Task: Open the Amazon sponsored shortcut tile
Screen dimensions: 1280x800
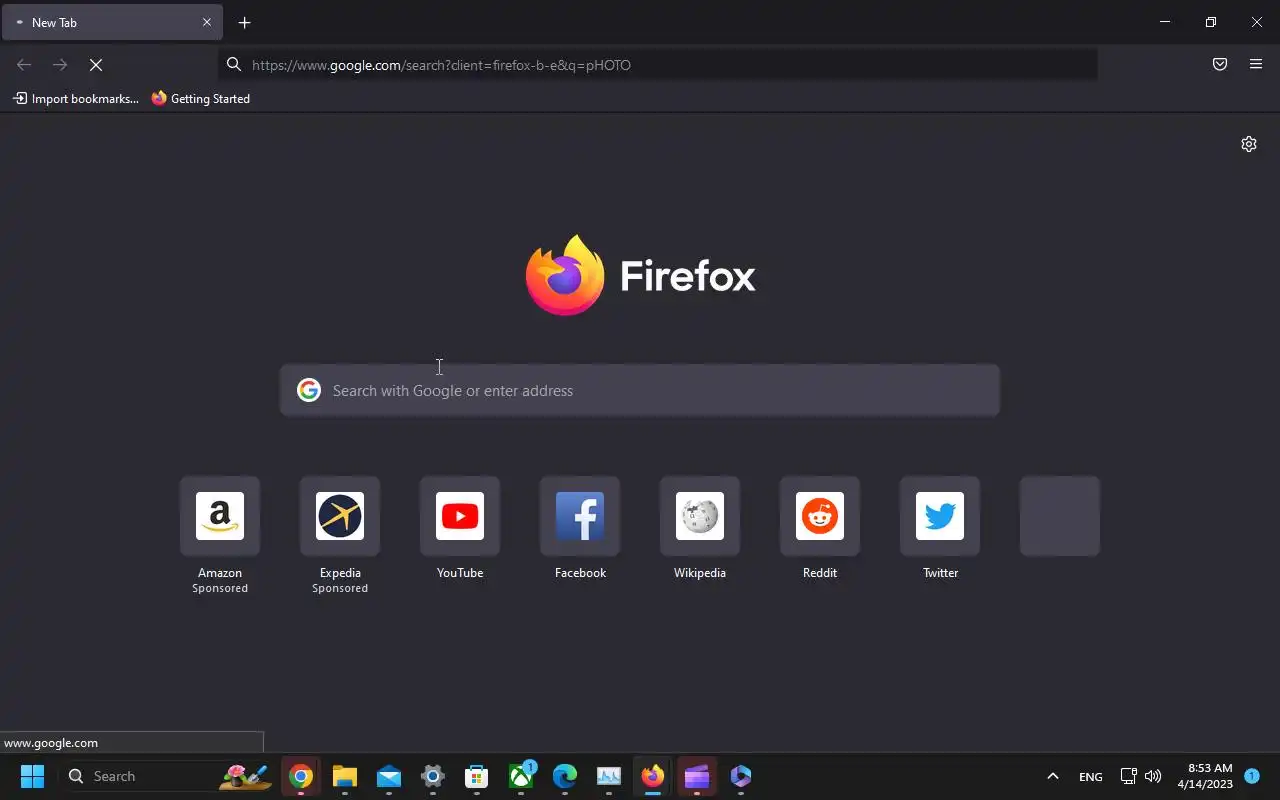Action: tap(220, 516)
